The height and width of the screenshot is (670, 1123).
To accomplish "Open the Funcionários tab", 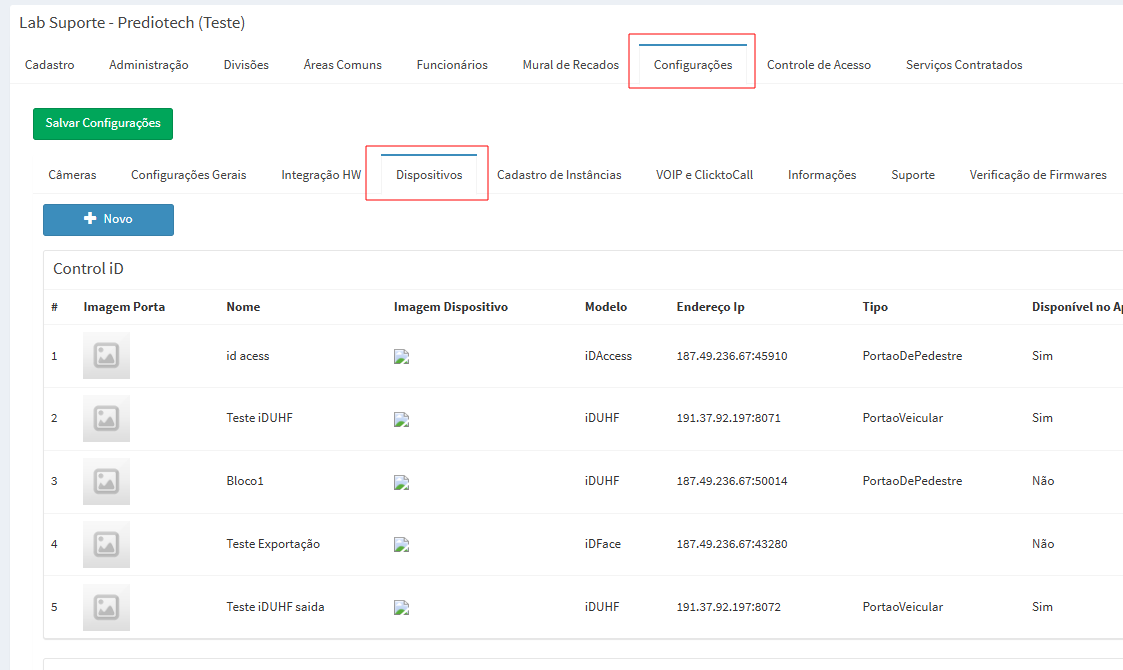I will coord(452,65).
